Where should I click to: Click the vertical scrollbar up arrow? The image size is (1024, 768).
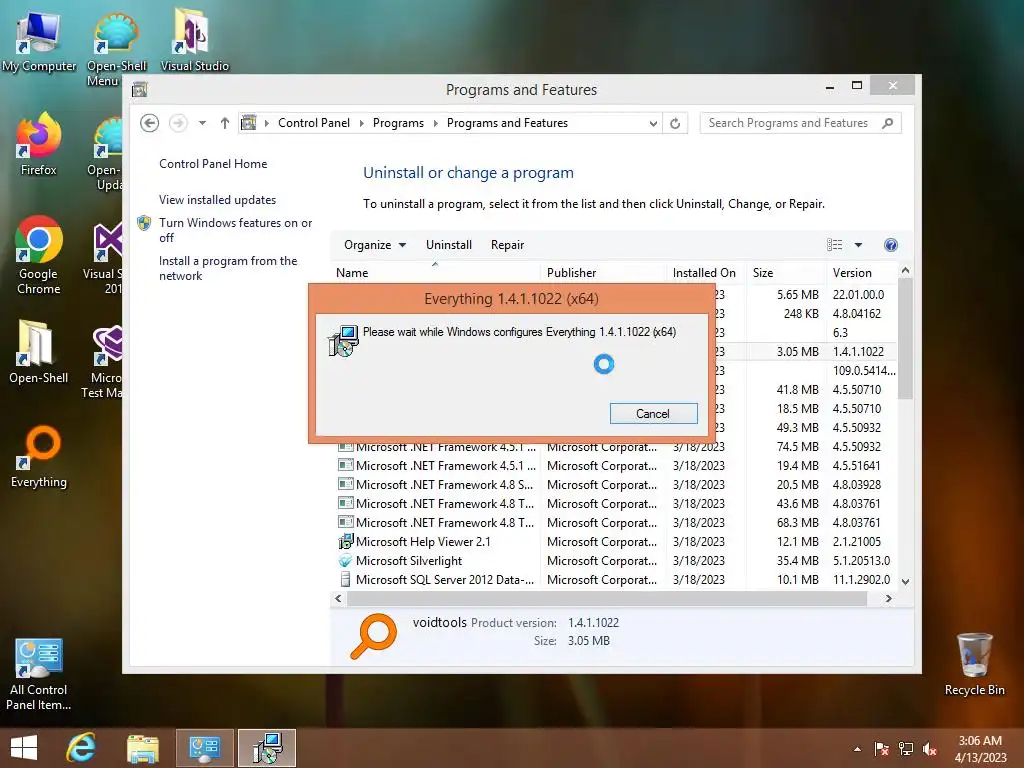click(x=905, y=270)
